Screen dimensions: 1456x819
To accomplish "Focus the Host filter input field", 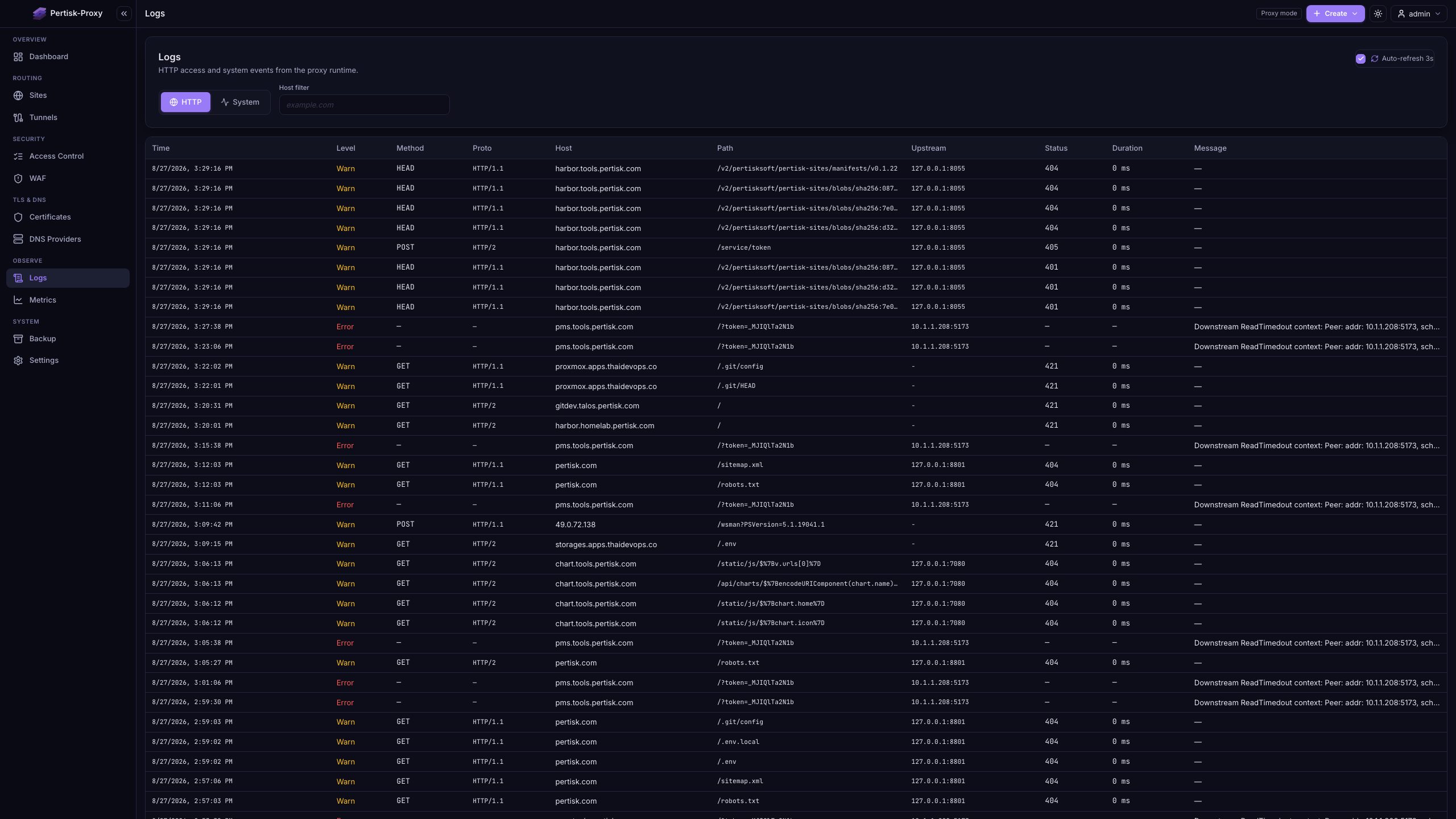I will coord(364,105).
